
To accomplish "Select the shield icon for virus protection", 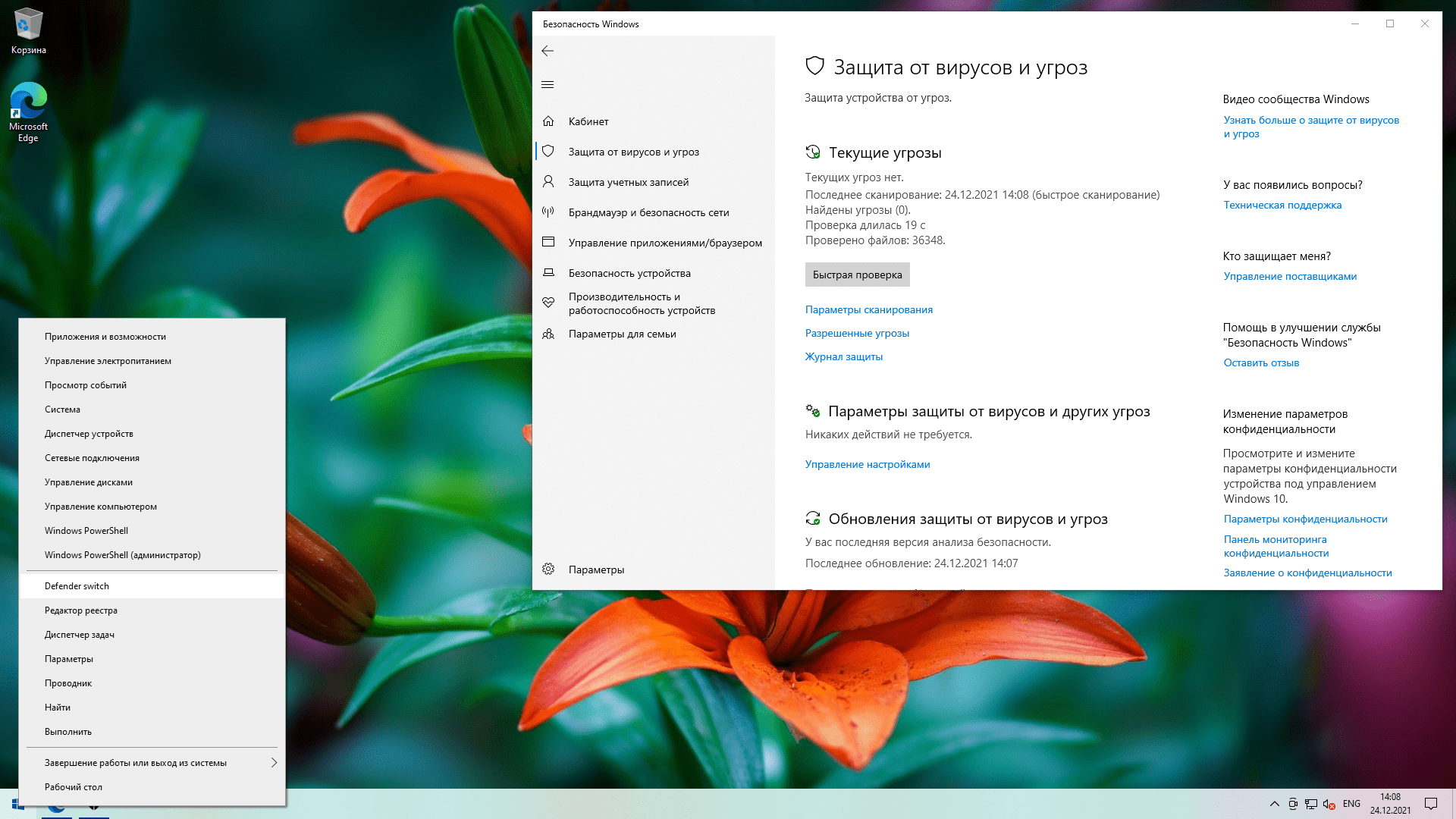I will tap(548, 152).
